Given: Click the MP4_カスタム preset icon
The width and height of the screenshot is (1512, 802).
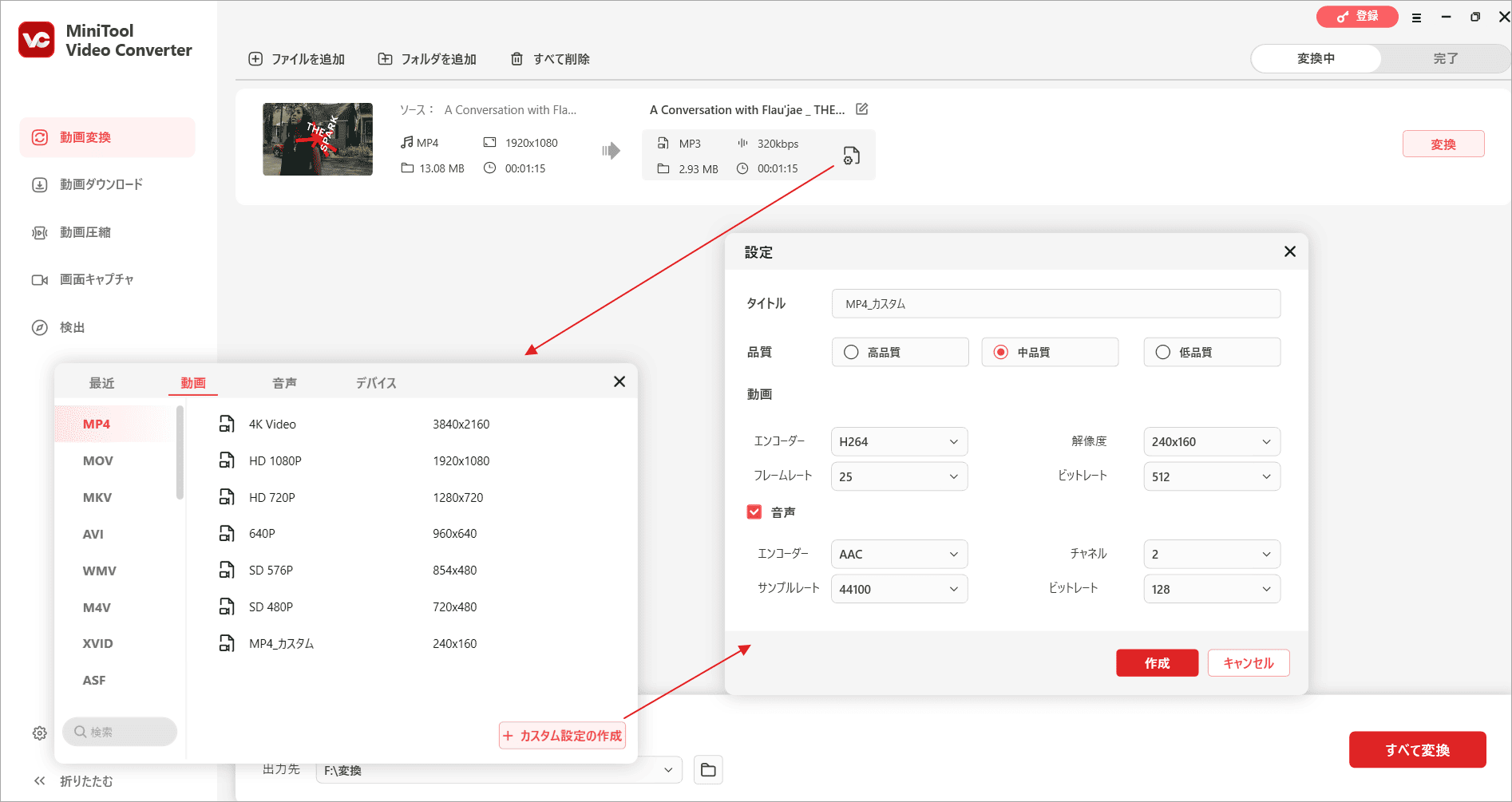Looking at the screenshot, I should pyautogui.click(x=227, y=643).
